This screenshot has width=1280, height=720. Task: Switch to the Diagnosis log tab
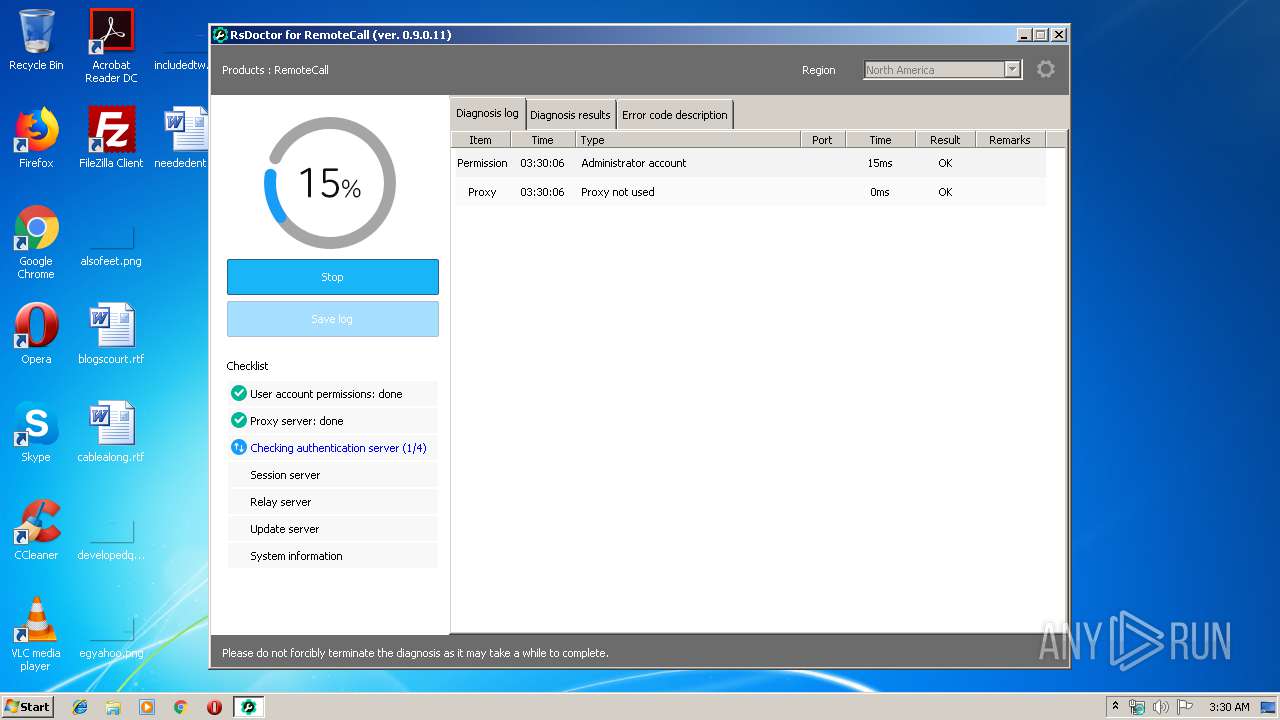pyautogui.click(x=487, y=113)
